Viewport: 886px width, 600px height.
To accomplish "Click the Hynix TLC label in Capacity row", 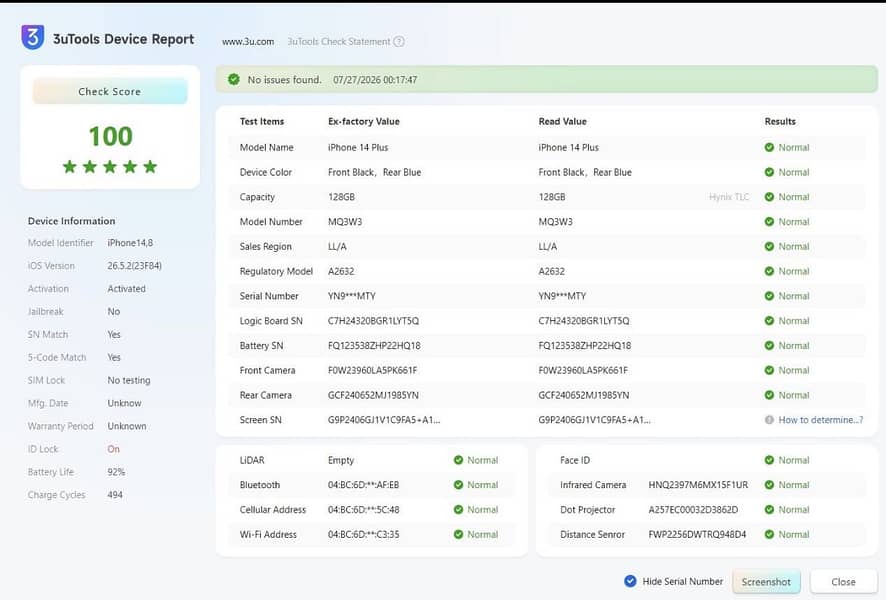I will [x=729, y=197].
